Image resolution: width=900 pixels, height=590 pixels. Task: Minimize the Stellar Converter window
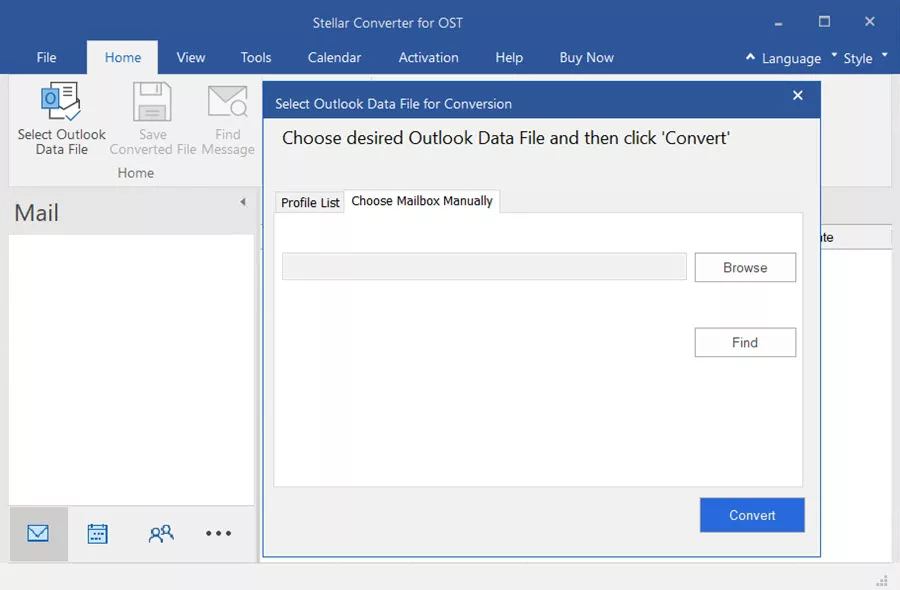(778, 23)
